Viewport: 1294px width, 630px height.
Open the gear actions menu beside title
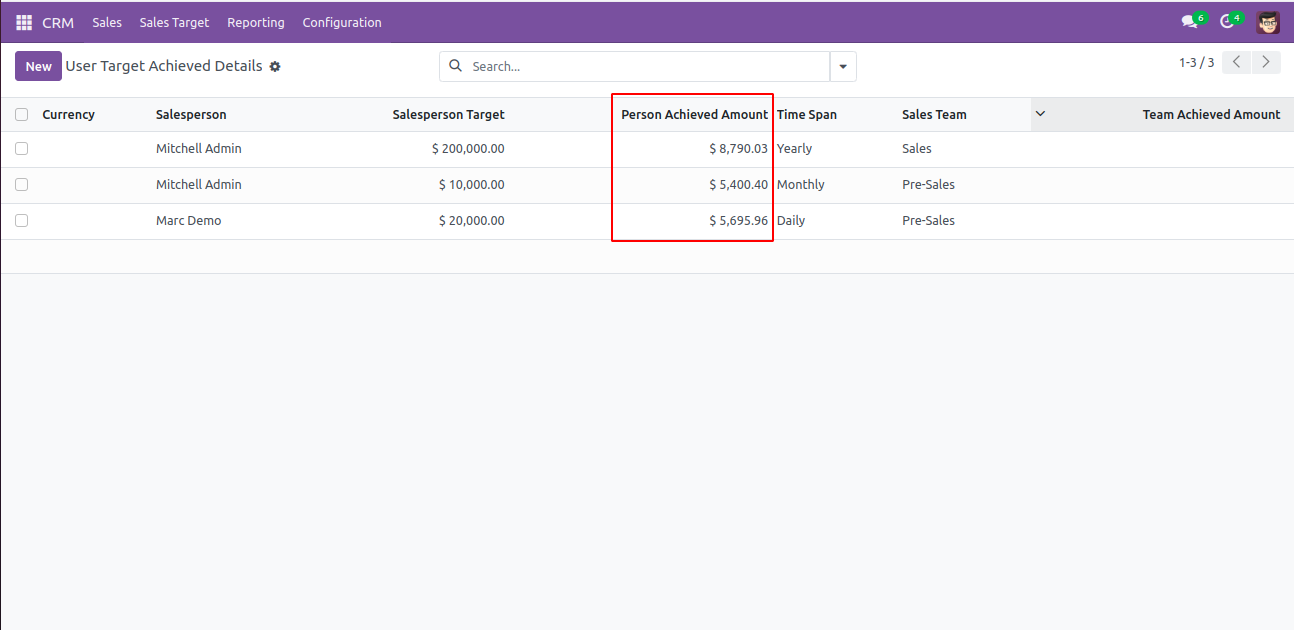[x=275, y=67]
